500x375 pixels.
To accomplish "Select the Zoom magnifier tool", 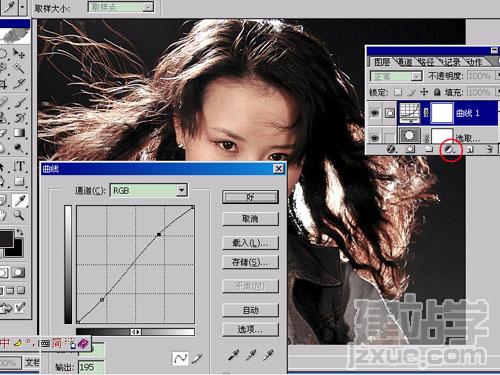I will pos(19,216).
